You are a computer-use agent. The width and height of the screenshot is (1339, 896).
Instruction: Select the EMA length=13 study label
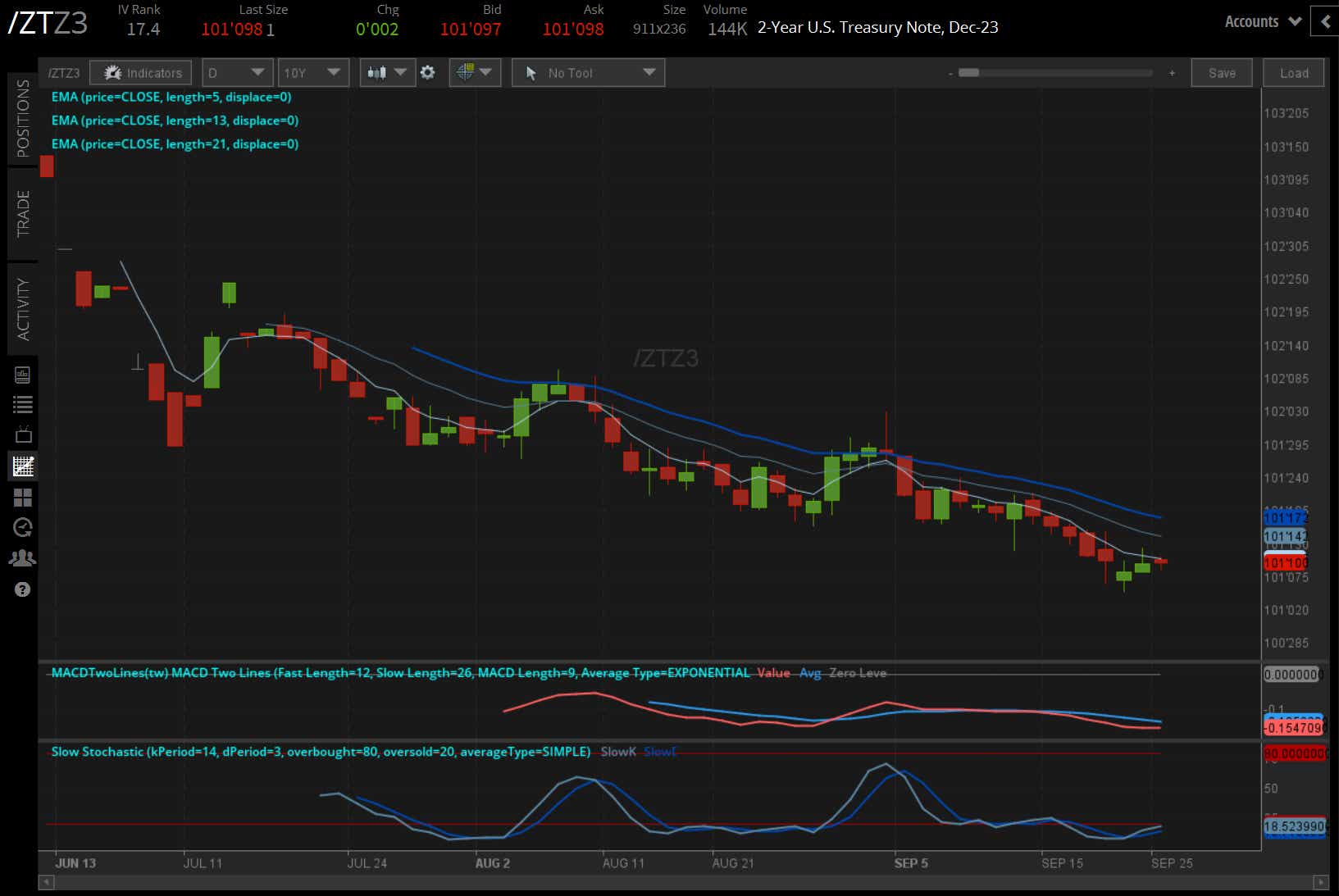[x=175, y=121]
